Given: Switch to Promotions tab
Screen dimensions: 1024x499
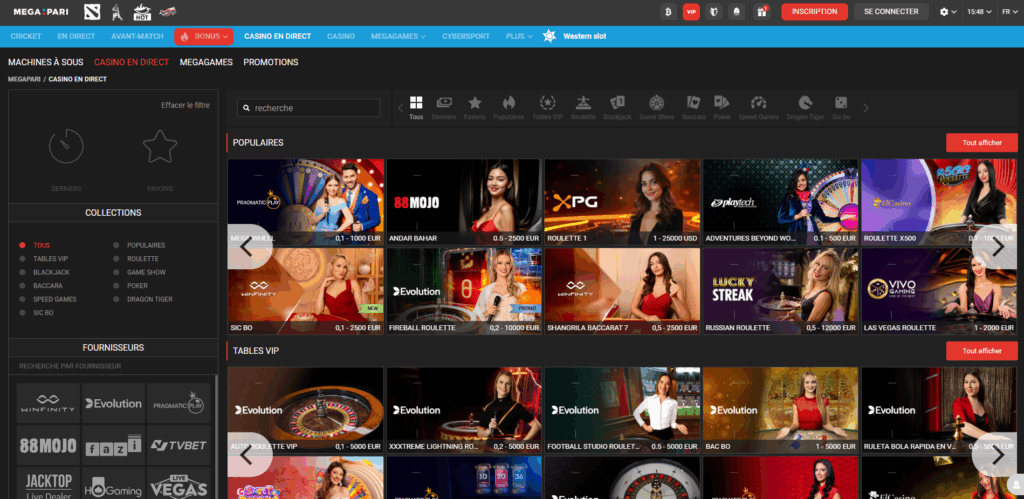Looking at the screenshot, I should 271,62.
